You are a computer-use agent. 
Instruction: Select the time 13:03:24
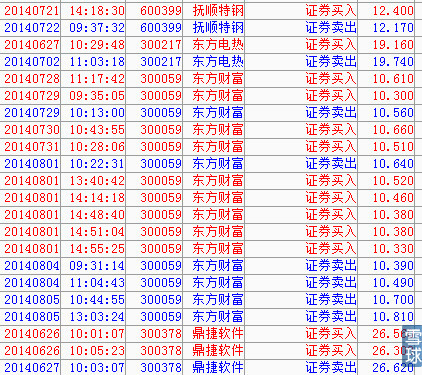coord(97,317)
